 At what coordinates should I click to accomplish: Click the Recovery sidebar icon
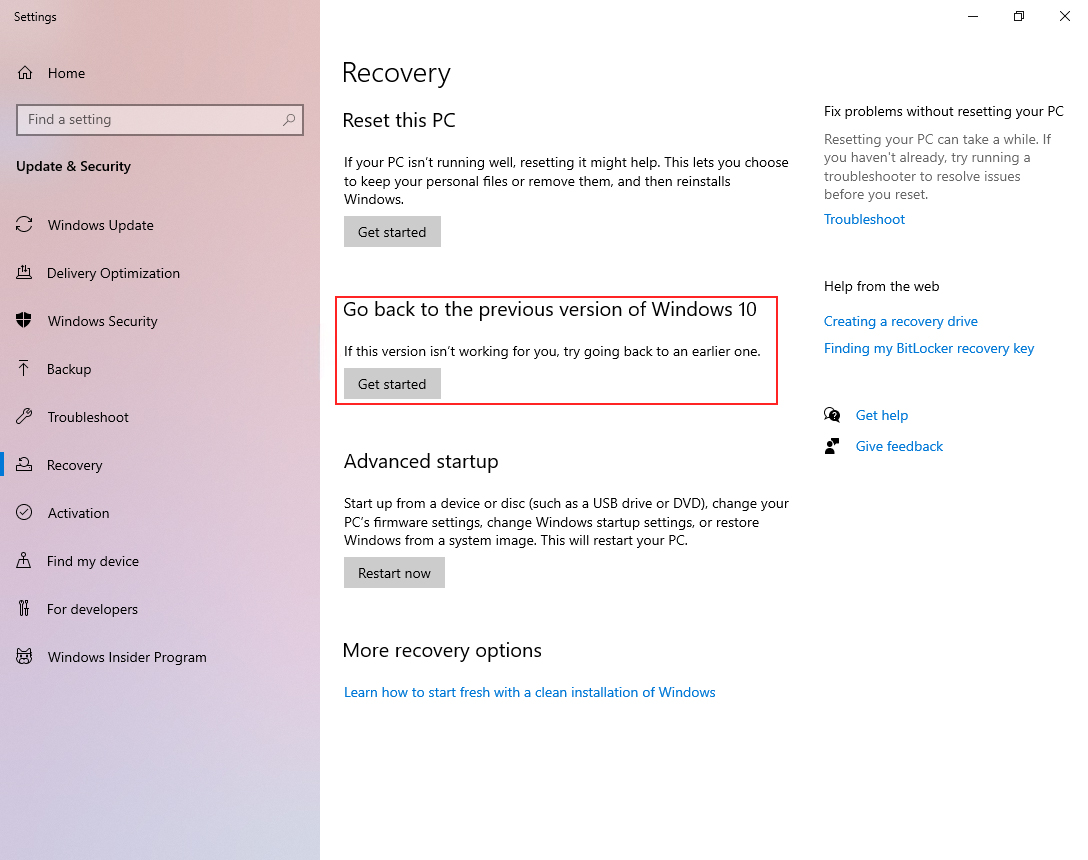[24, 465]
